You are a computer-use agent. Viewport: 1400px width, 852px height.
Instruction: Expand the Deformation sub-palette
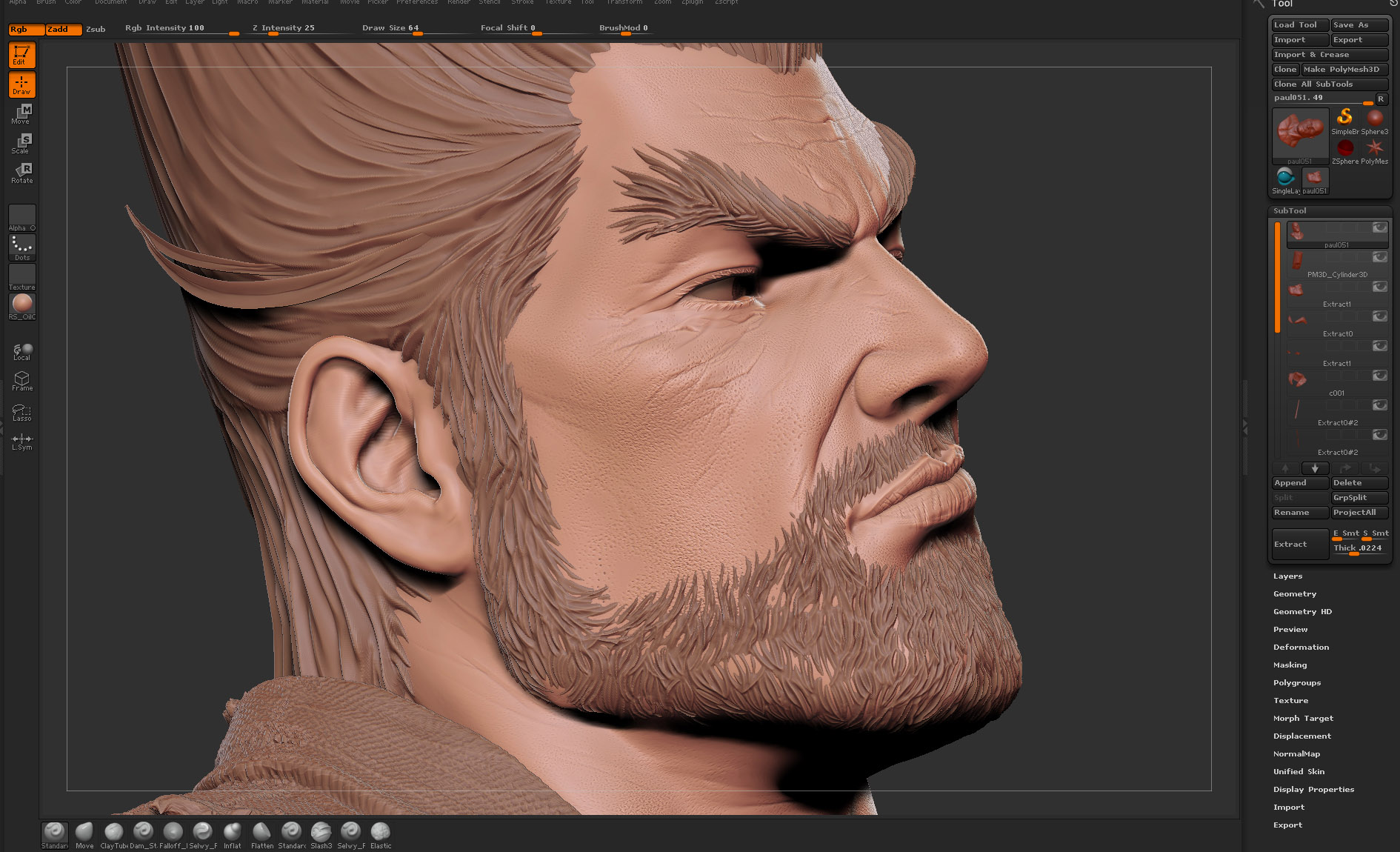(x=1301, y=648)
